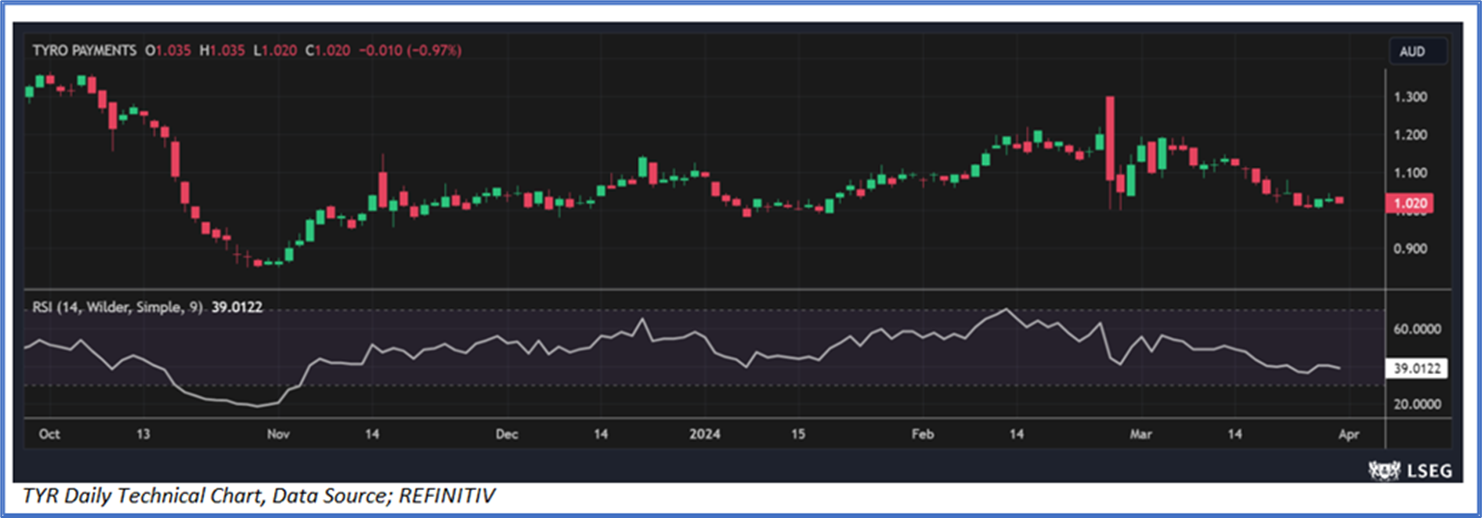Click the 13 date label after Oct
The image size is (1482, 518).
pyautogui.click(x=144, y=435)
